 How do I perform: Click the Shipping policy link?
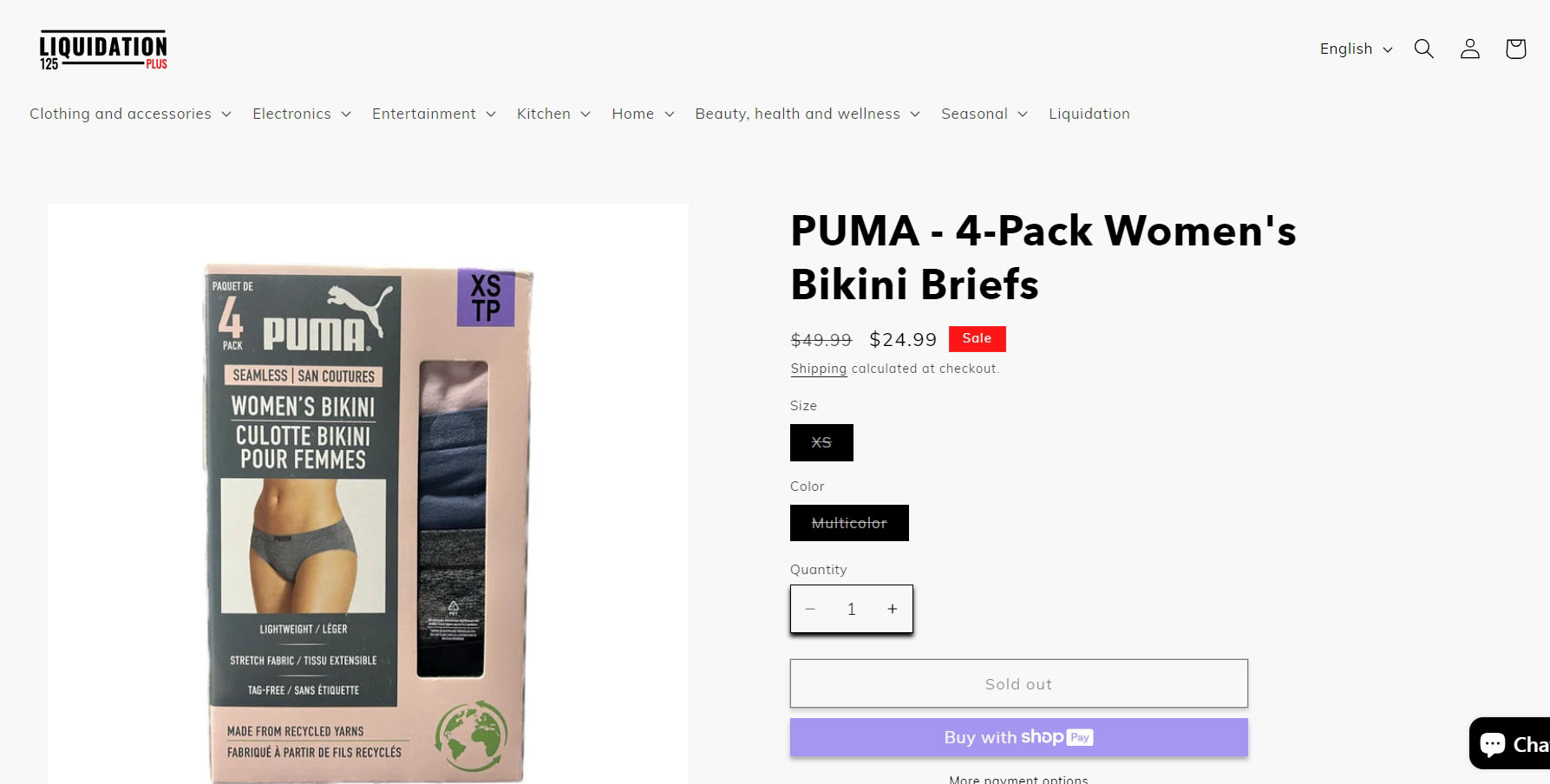coord(818,369)
